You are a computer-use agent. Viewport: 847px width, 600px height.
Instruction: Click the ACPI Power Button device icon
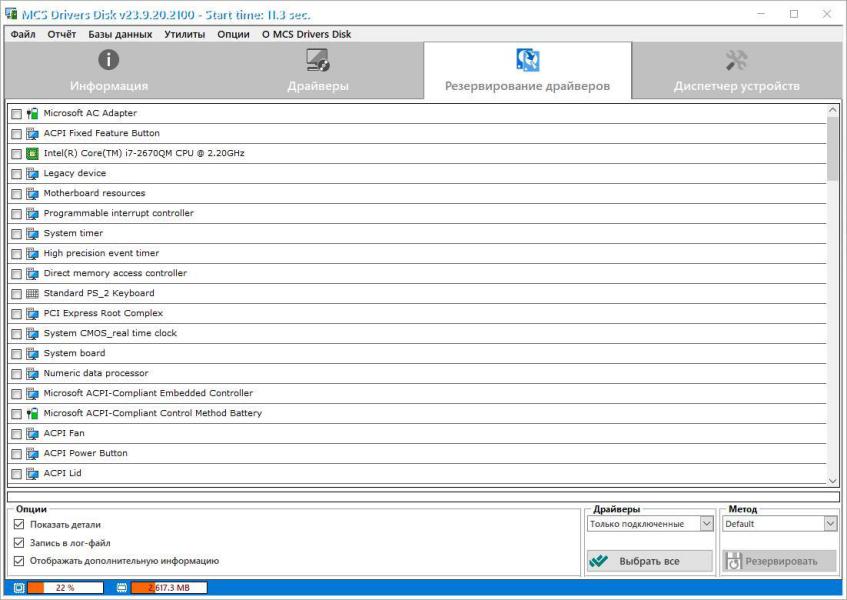(x=32, y=453)
